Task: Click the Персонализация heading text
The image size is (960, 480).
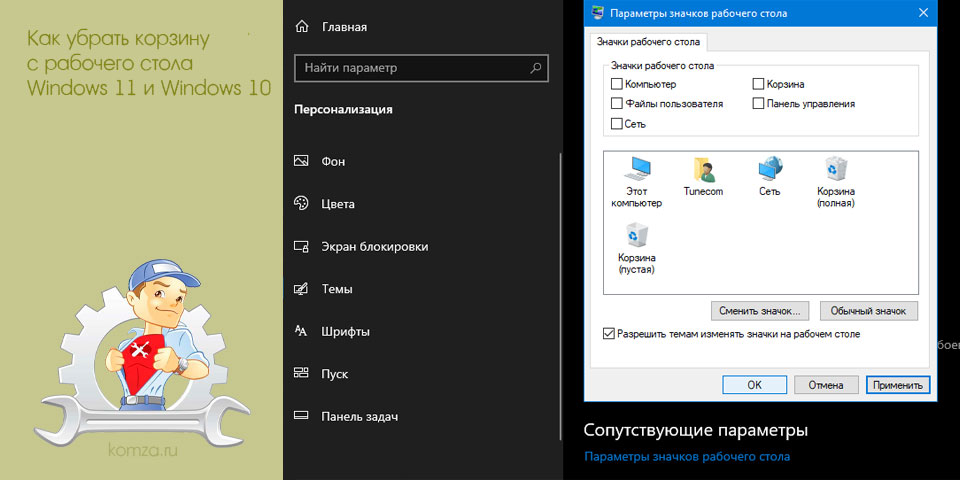Action: (x=343, y=110)
